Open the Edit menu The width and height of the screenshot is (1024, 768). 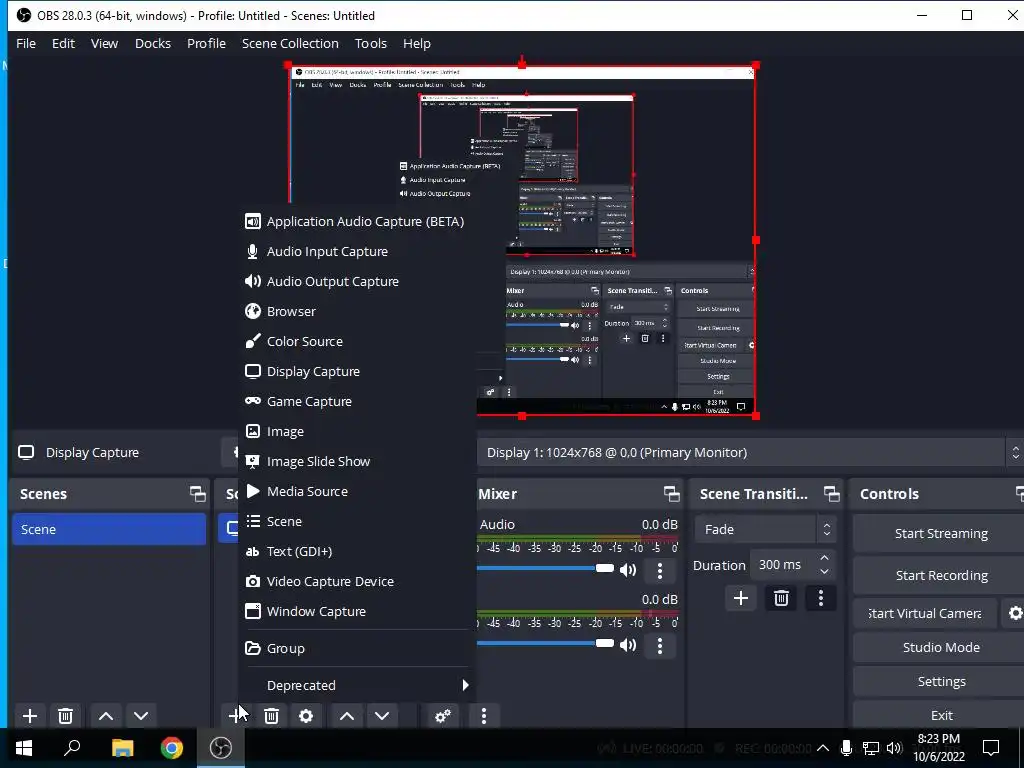tap(63, 44)
